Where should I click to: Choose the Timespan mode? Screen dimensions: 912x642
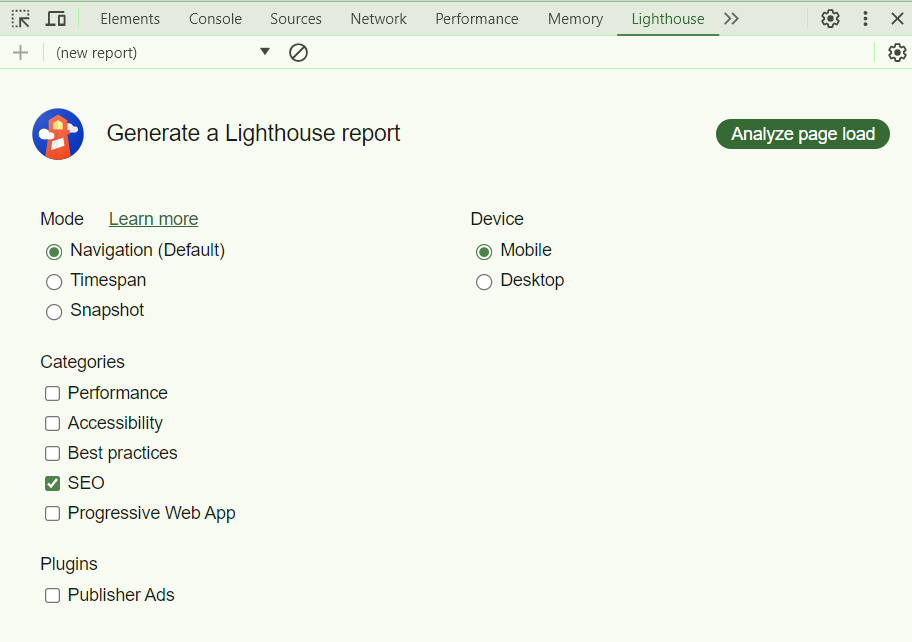(x=54, y=282)
